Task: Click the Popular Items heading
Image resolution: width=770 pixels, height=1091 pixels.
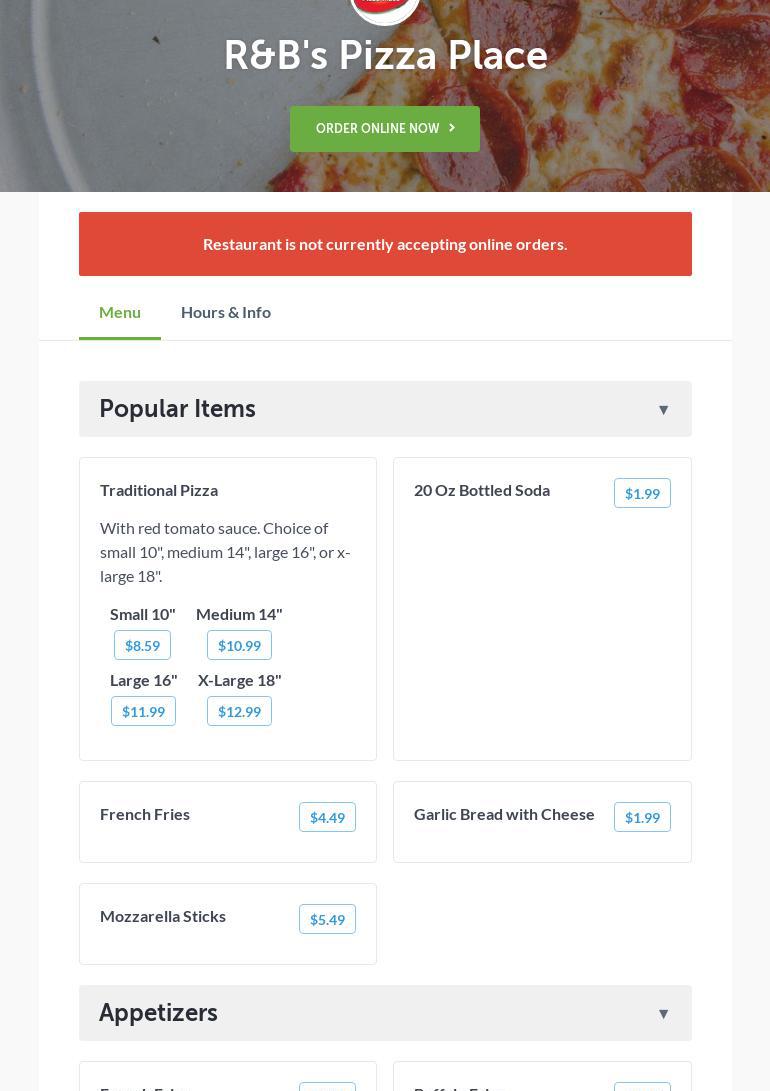Action: 178,409
